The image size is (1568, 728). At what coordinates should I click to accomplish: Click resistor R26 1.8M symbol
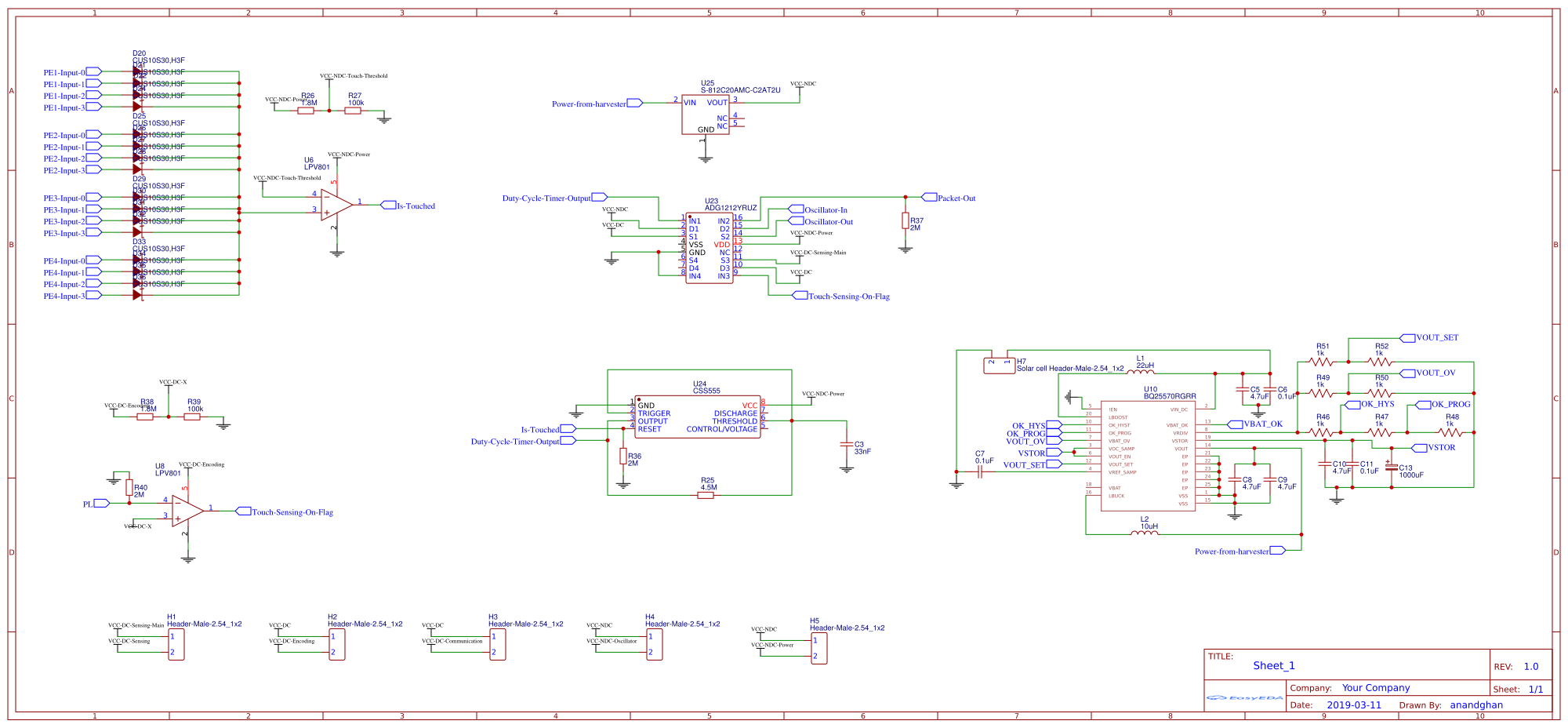pyautogui.click(x=306, y=111)
